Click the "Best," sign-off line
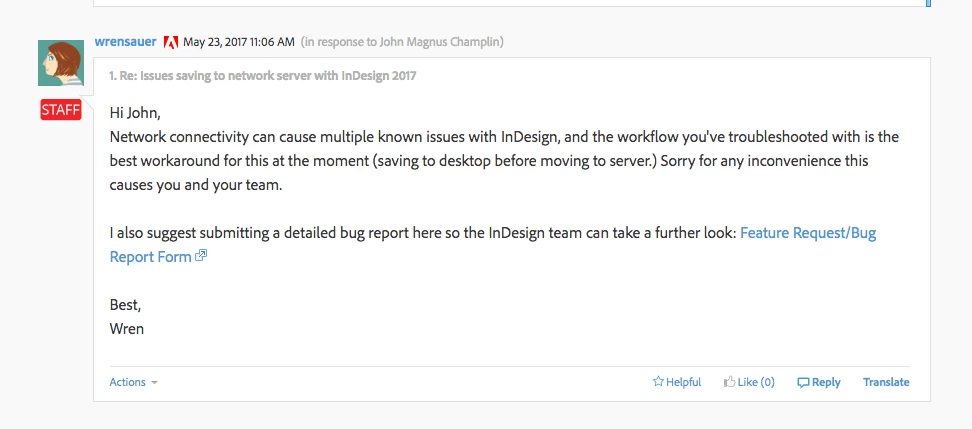The height and width of the screenshot is (429, 972). (x=125, y=305)
